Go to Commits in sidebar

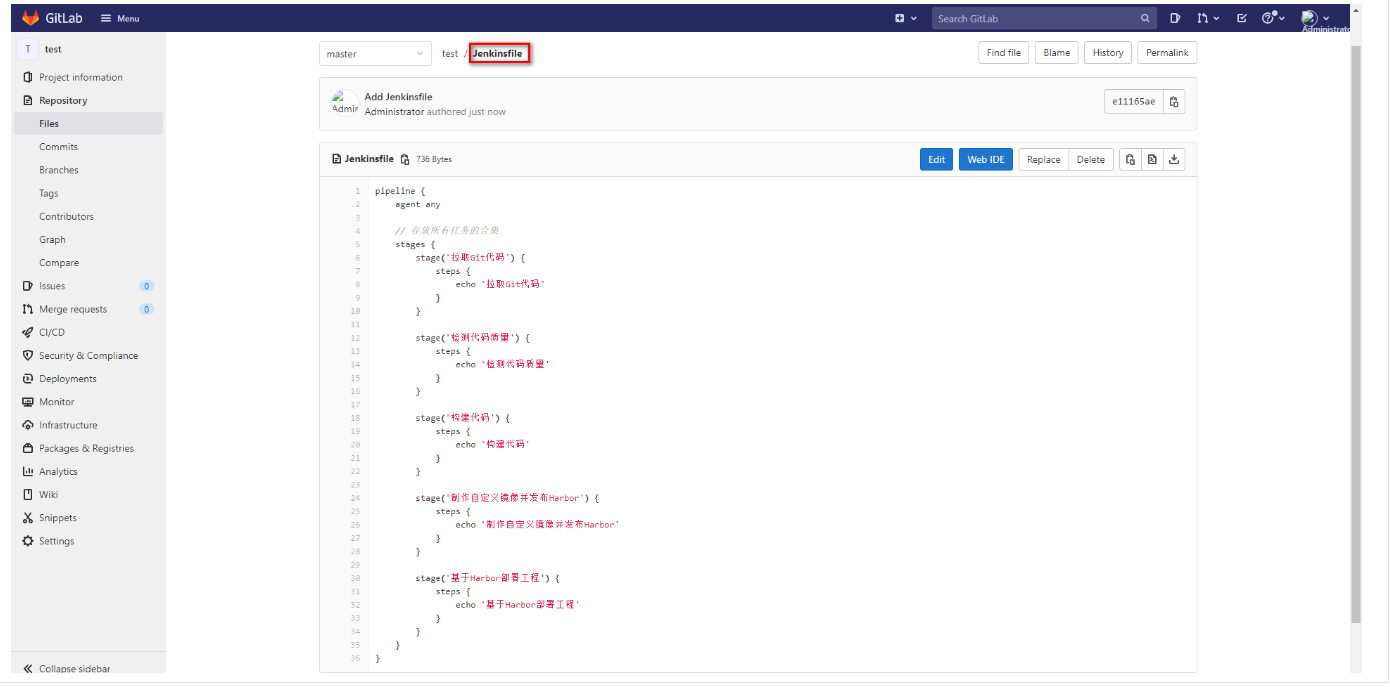[58, 146]
